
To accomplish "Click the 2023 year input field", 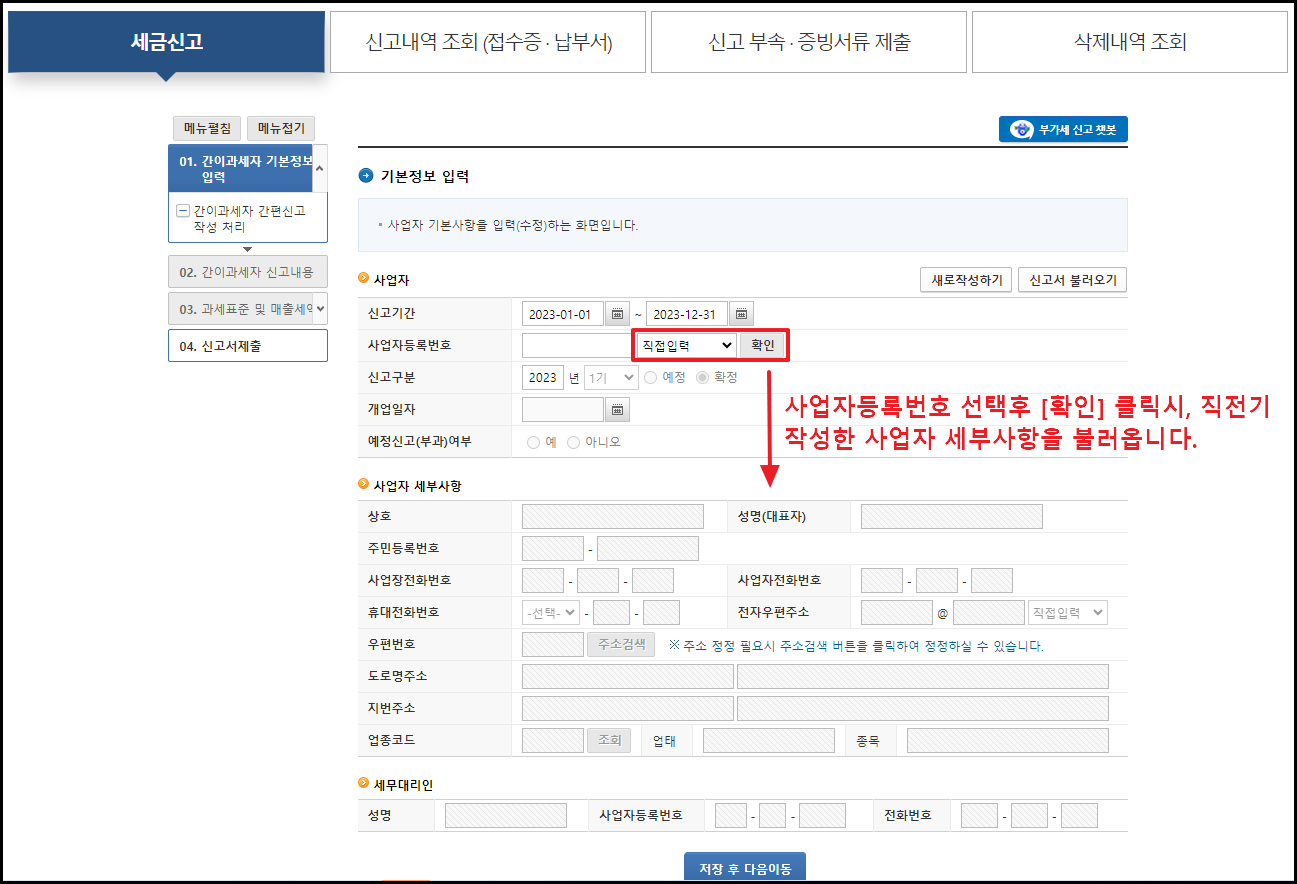I will pos(543,378).
